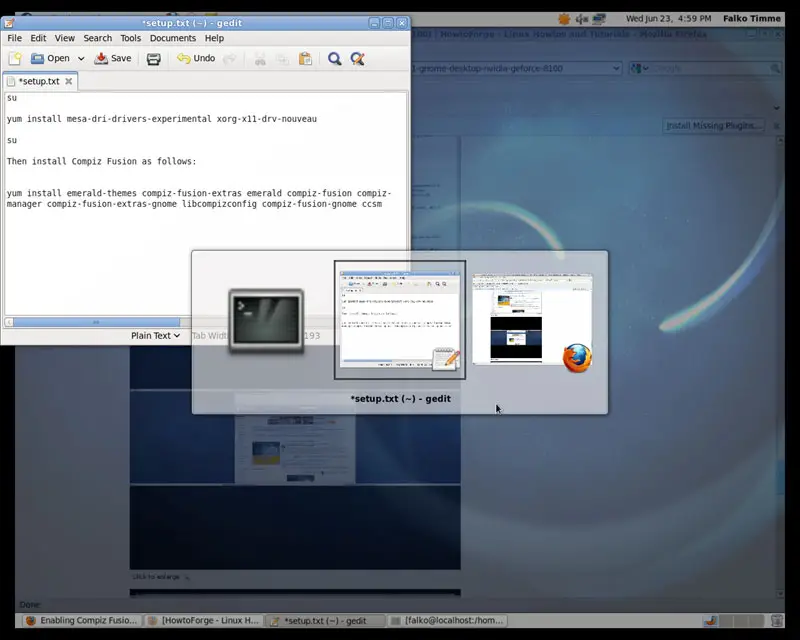Open the Tools menu
Image resolution: width=800 pixels, height=640 pixels.
coord(131,38)
